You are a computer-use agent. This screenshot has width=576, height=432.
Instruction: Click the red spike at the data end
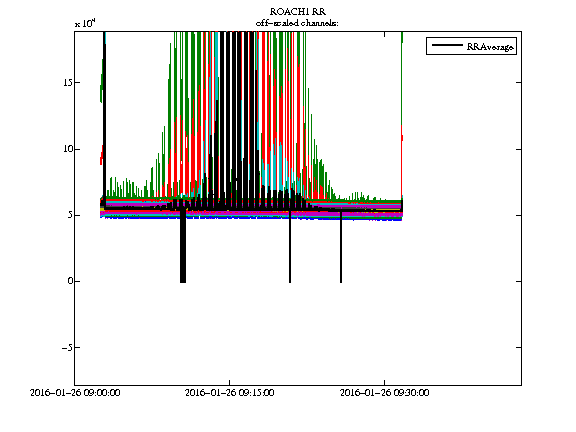pyautogui.click(x=402, y=158)
